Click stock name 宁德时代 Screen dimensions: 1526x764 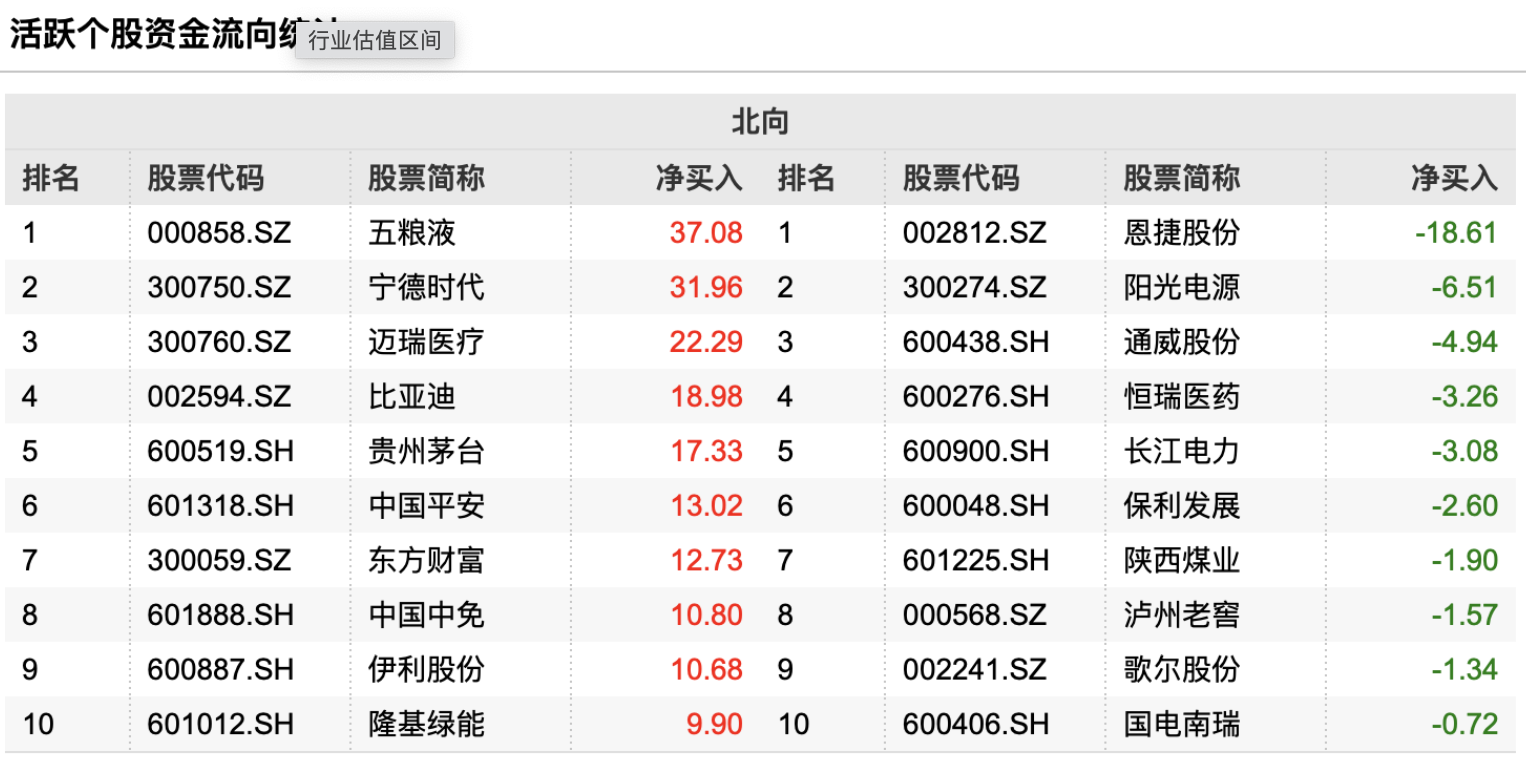[x=426, y=288]
